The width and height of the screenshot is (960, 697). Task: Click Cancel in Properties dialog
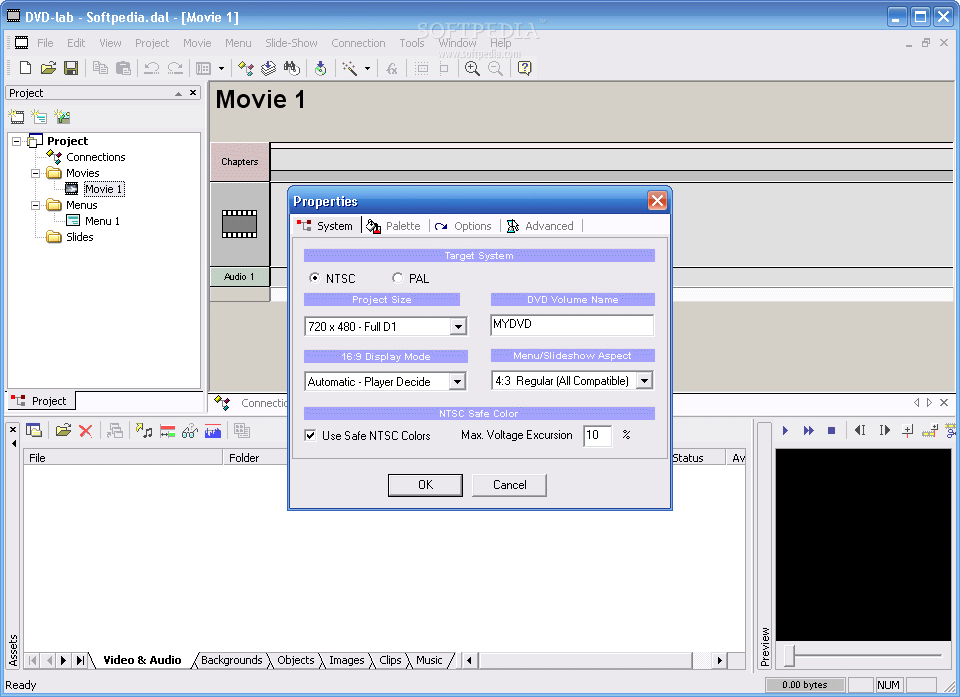(509, 485)
